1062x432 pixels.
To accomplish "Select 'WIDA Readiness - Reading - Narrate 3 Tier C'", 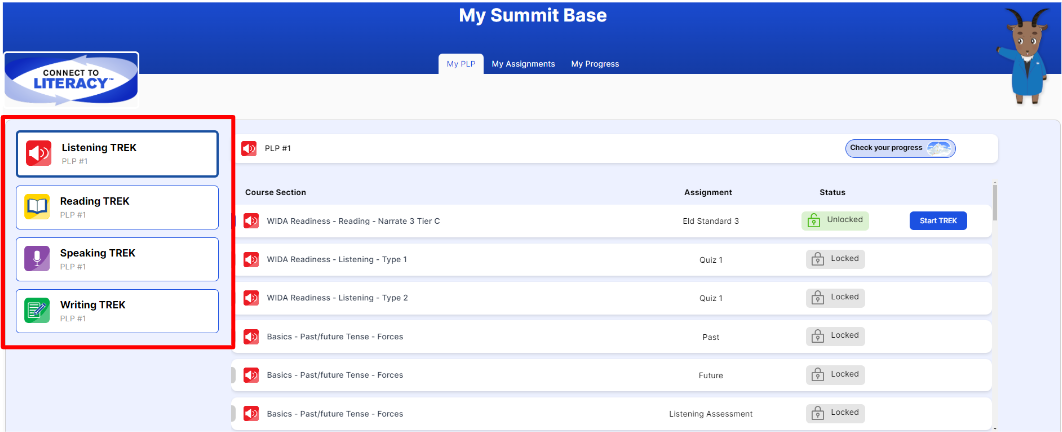I will coord(353,221).
